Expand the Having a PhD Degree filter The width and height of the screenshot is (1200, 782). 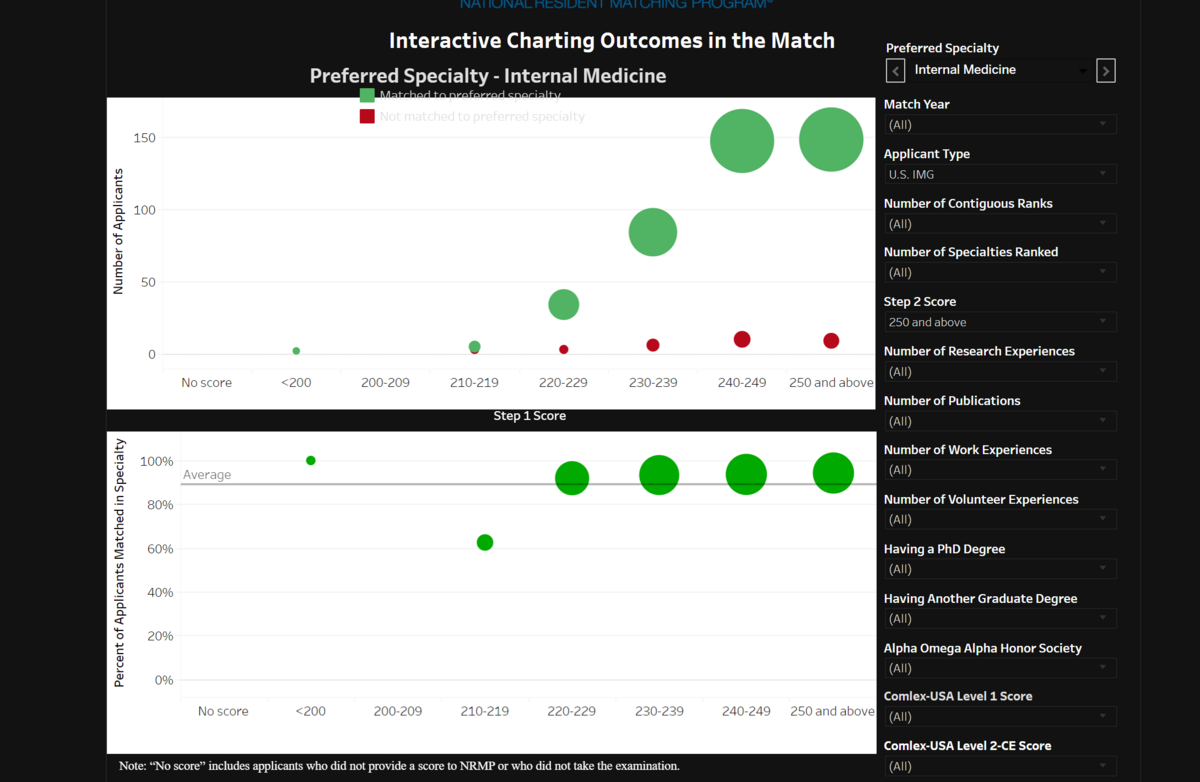1000,569
